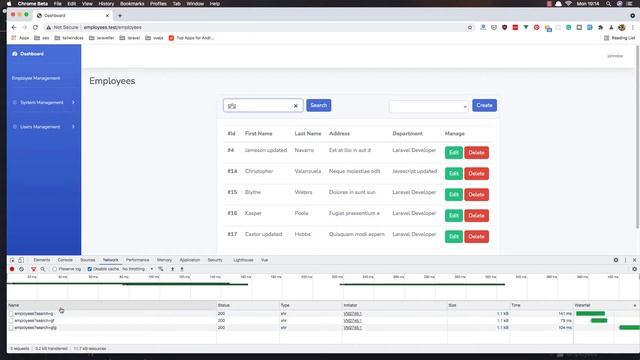Viewport: 640px width, 360px height.
Task: Click the johndoe user menu
Action: click(x=615, y=56)
